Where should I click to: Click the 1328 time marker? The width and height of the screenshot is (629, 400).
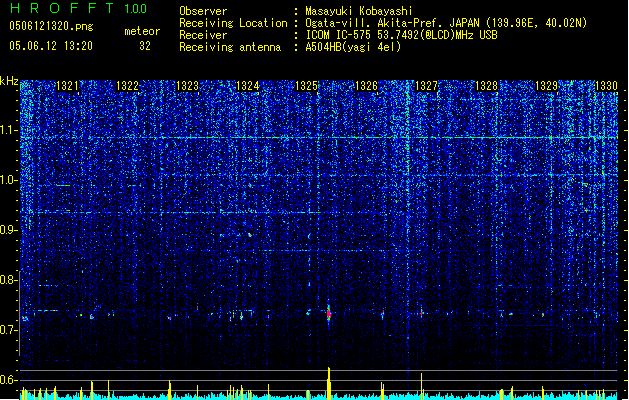click(x=486, y=86)
